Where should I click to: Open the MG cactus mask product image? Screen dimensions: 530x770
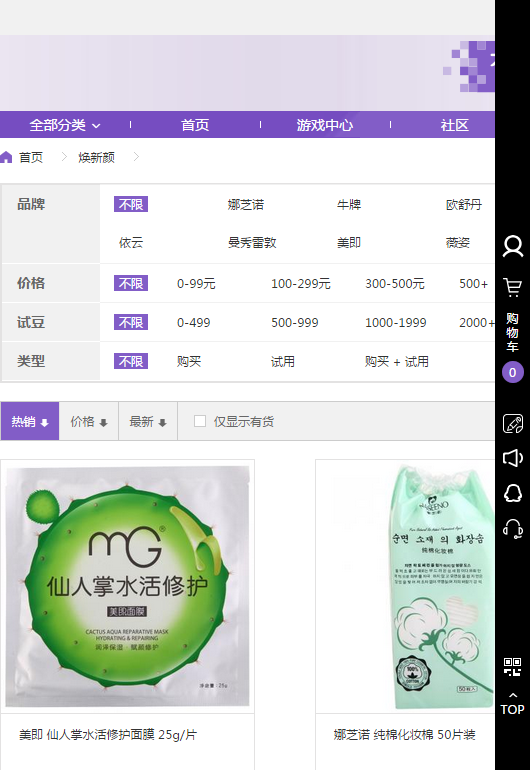[x=127, y=586]
